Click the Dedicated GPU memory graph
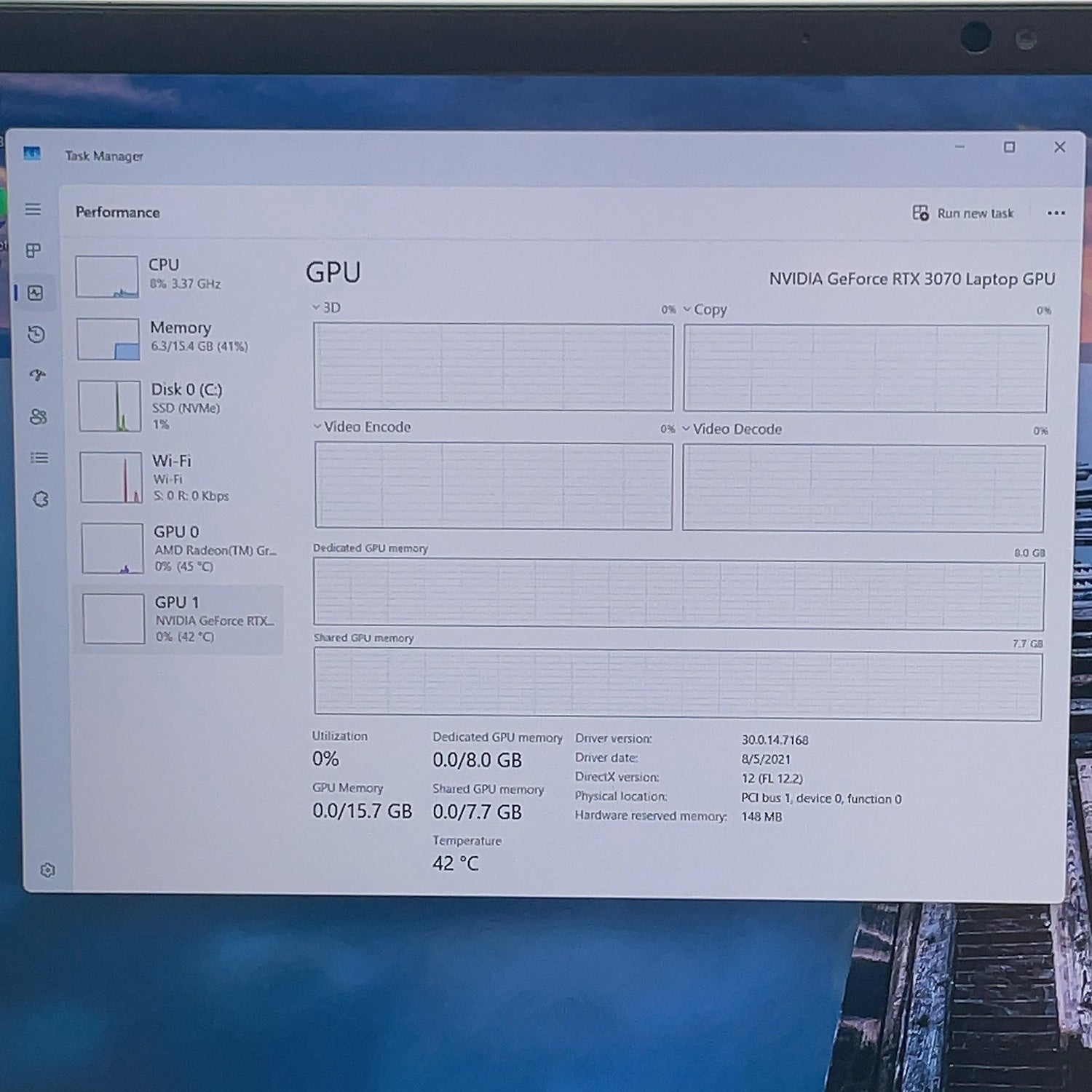The width and height of the screenshot is (1092, 1092). coord(678,593)
